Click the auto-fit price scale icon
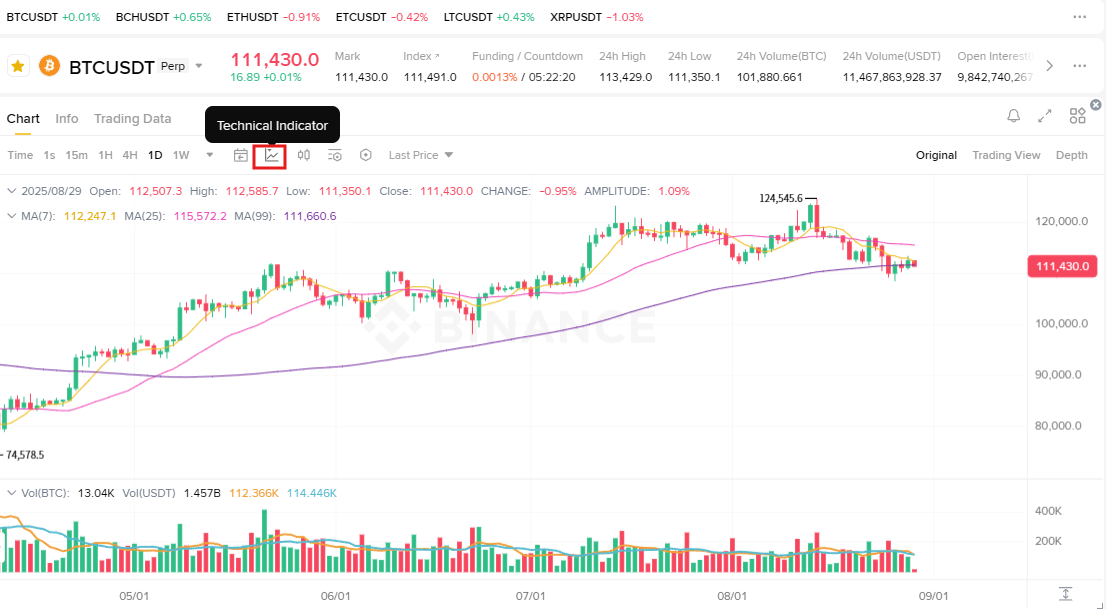The height and width of the screenshot is (609, 1106). click(1065, 594)
